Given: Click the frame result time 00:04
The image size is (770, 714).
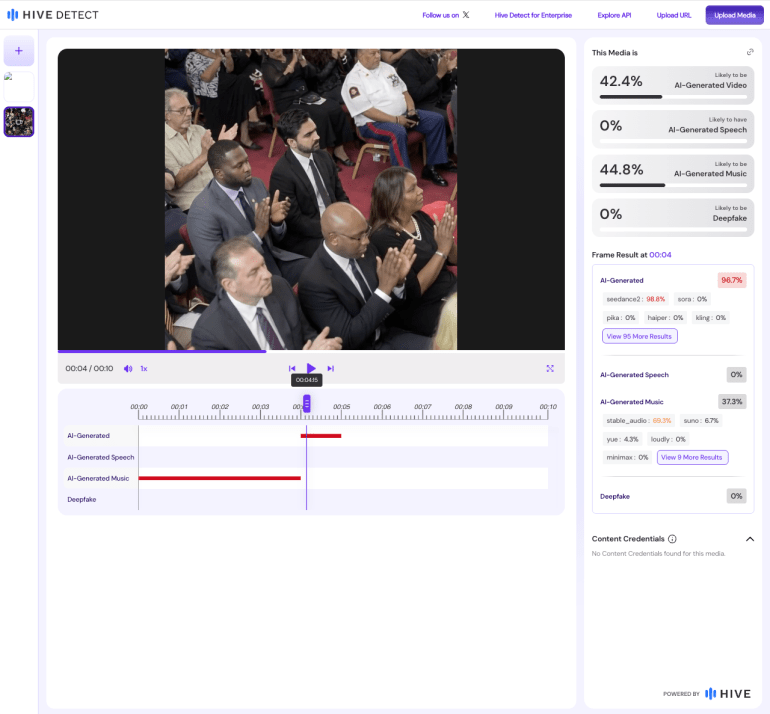Looking at the screenshot, I should pos(660,255).
